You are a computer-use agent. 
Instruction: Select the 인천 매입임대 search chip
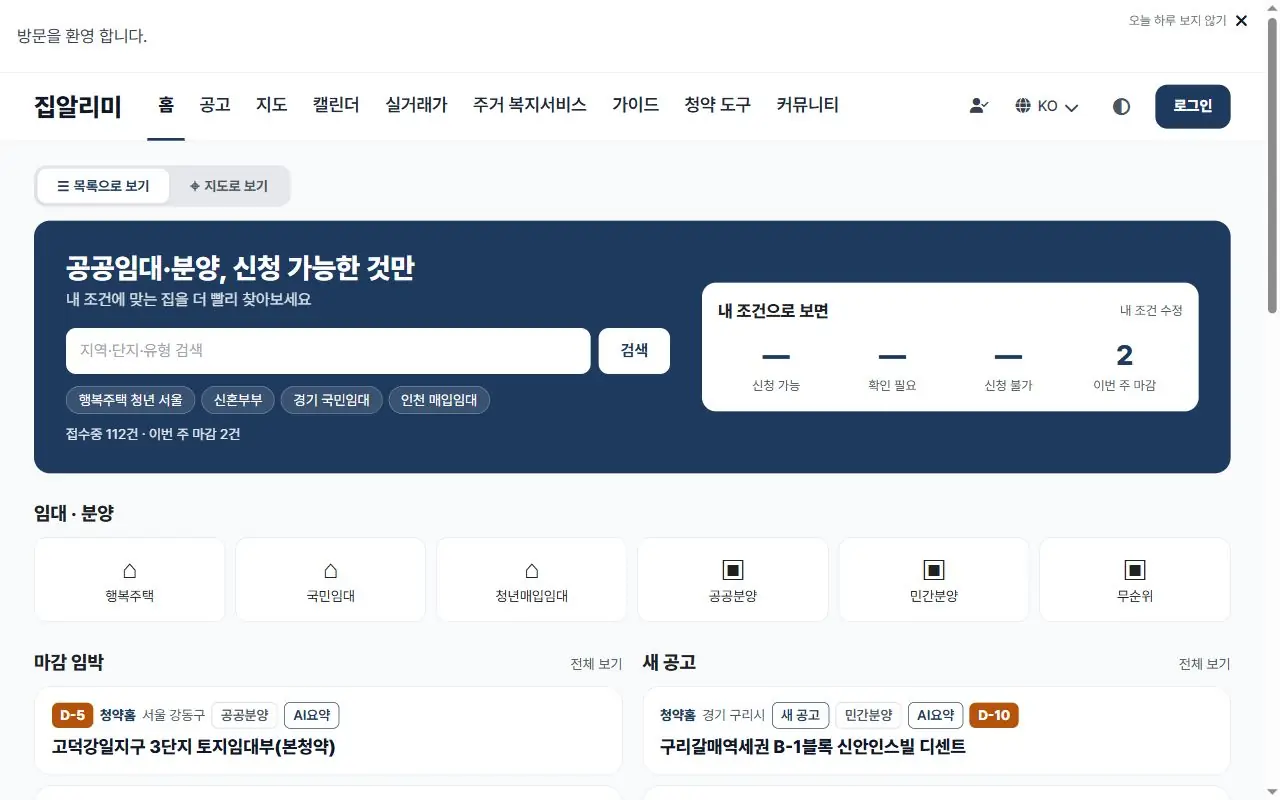point(439,401)
